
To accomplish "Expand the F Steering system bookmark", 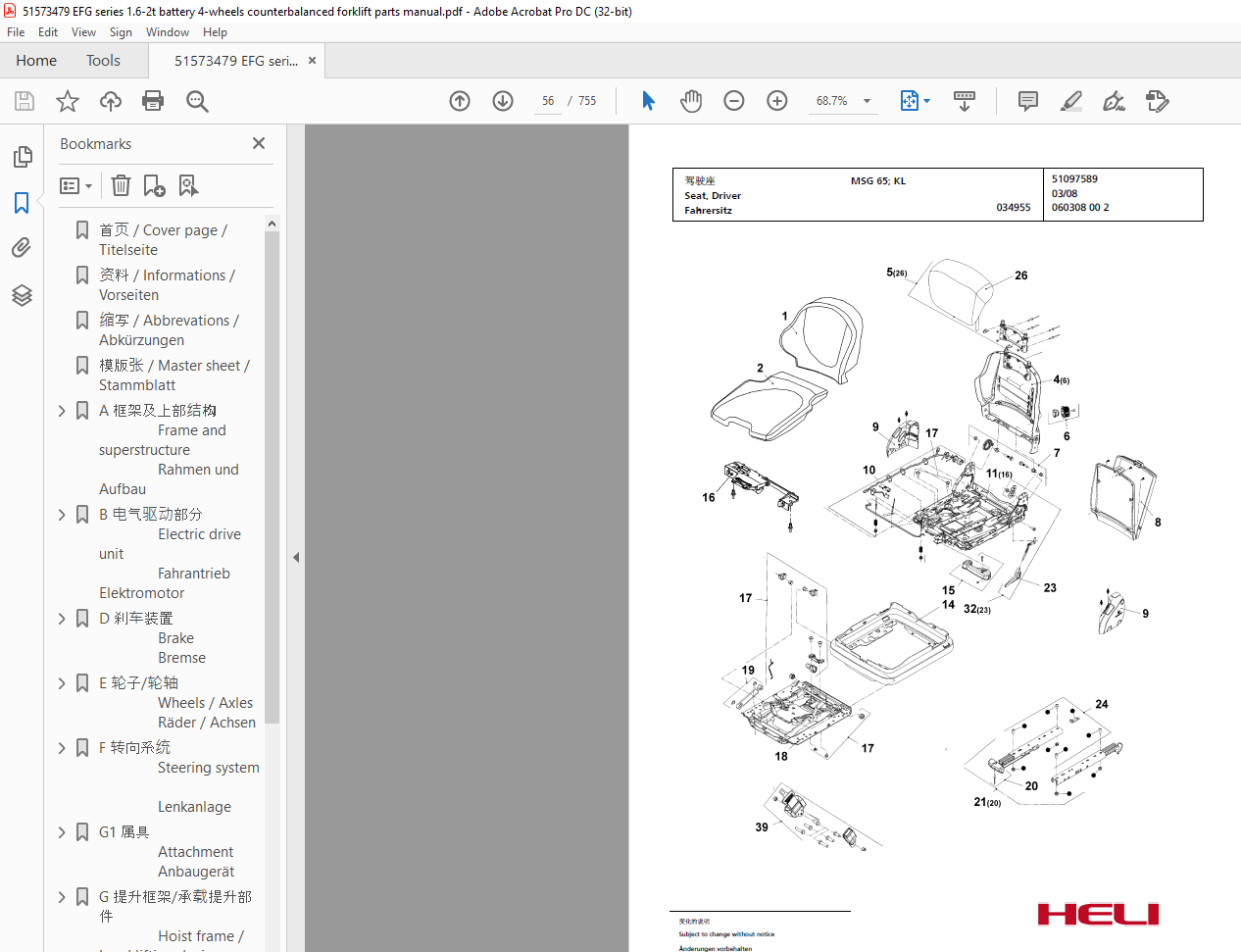I will pos(62,748).
